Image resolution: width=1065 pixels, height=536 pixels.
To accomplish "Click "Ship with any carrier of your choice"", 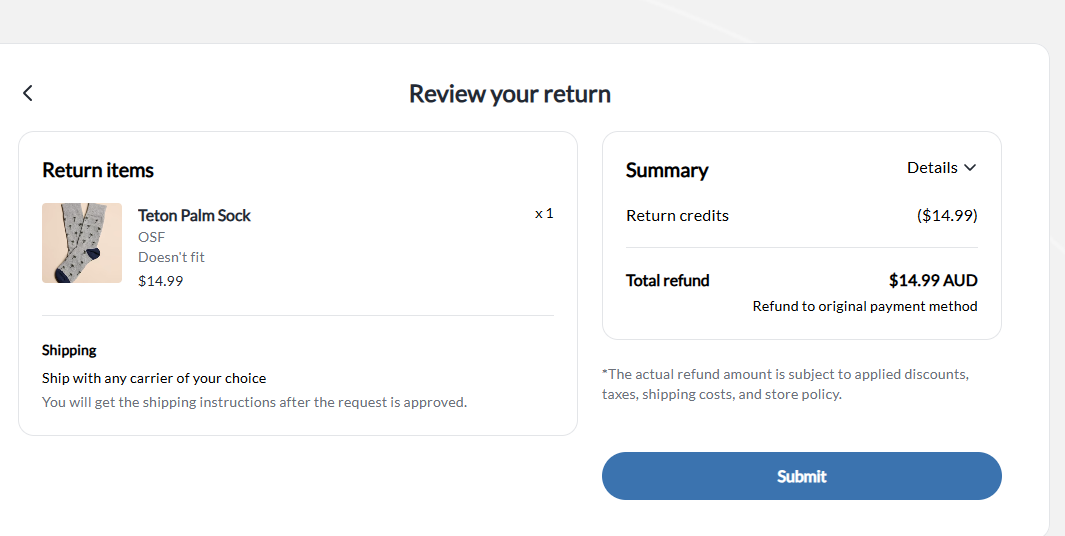I will 154,378.
